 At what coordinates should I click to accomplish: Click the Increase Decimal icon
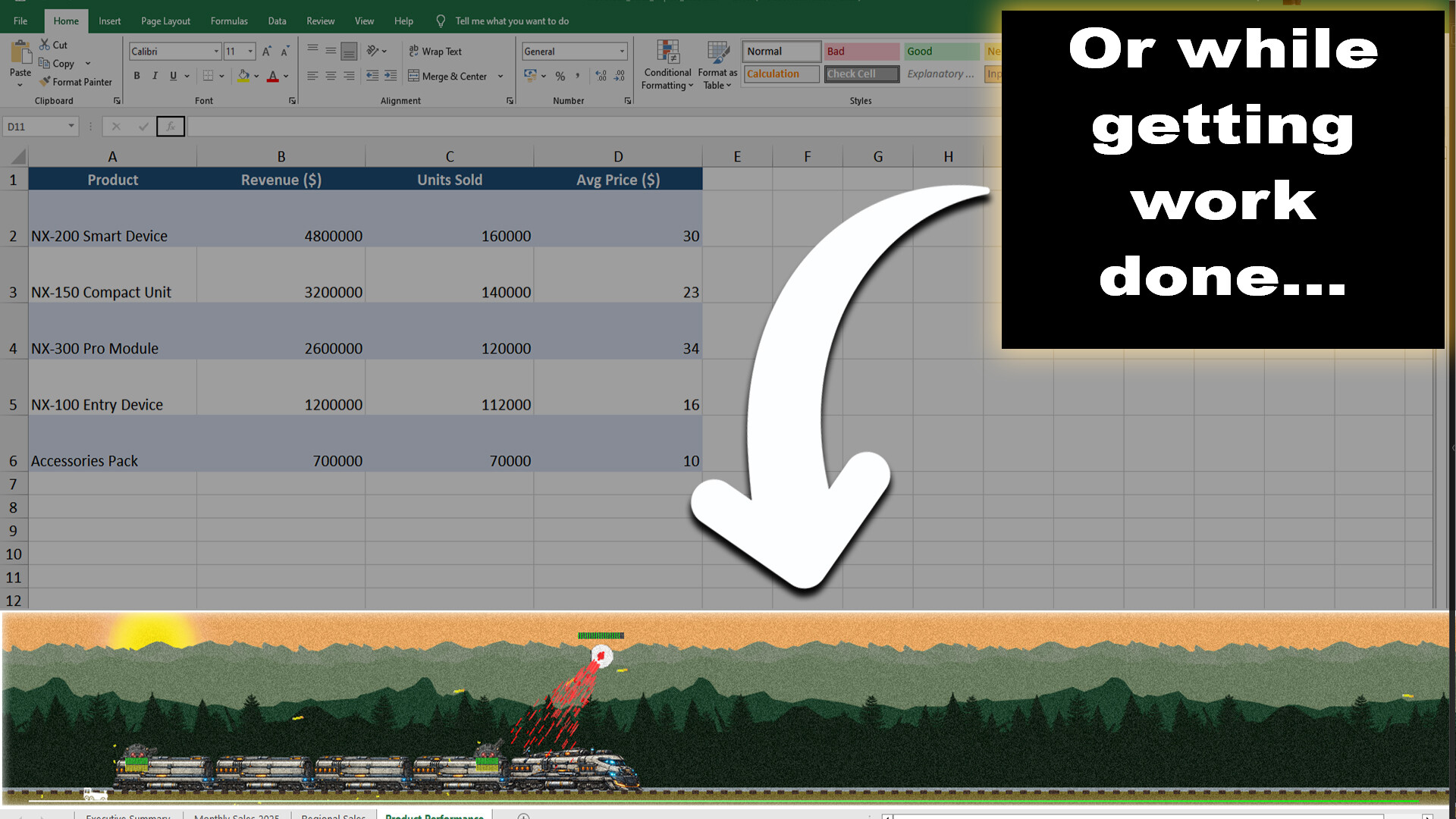coord(601,76)
